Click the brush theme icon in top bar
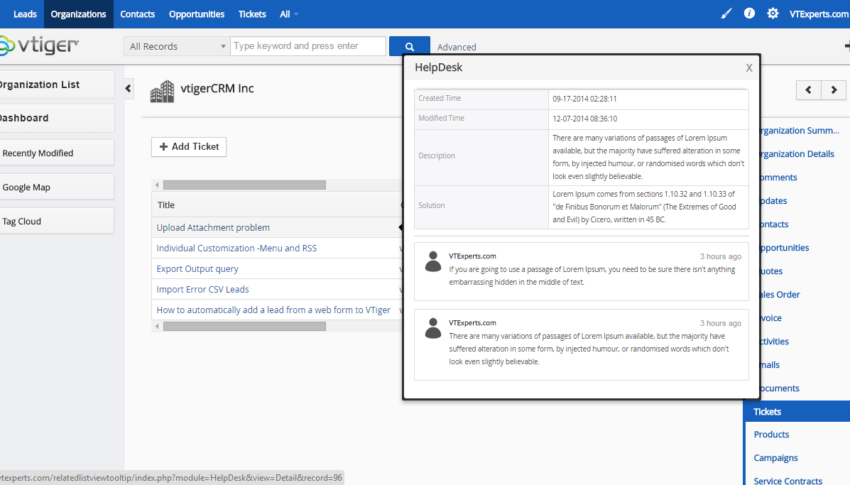 [x=726, y=14]
